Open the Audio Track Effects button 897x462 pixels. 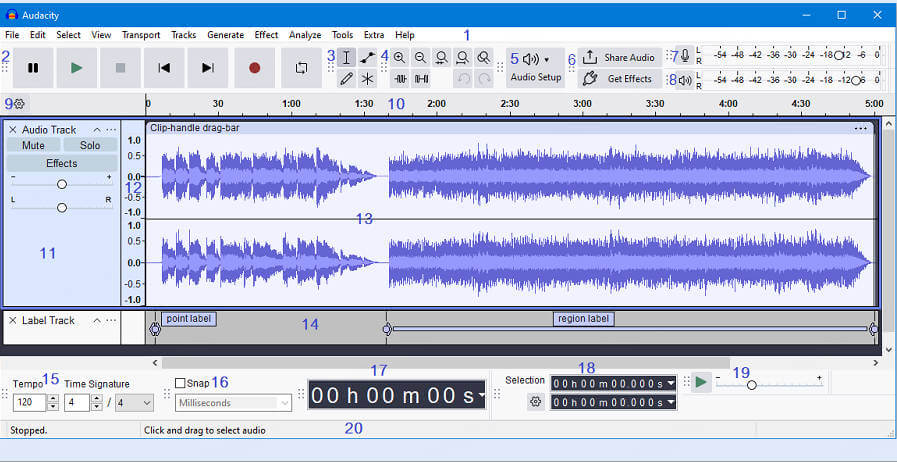click(x=62, y=164)
